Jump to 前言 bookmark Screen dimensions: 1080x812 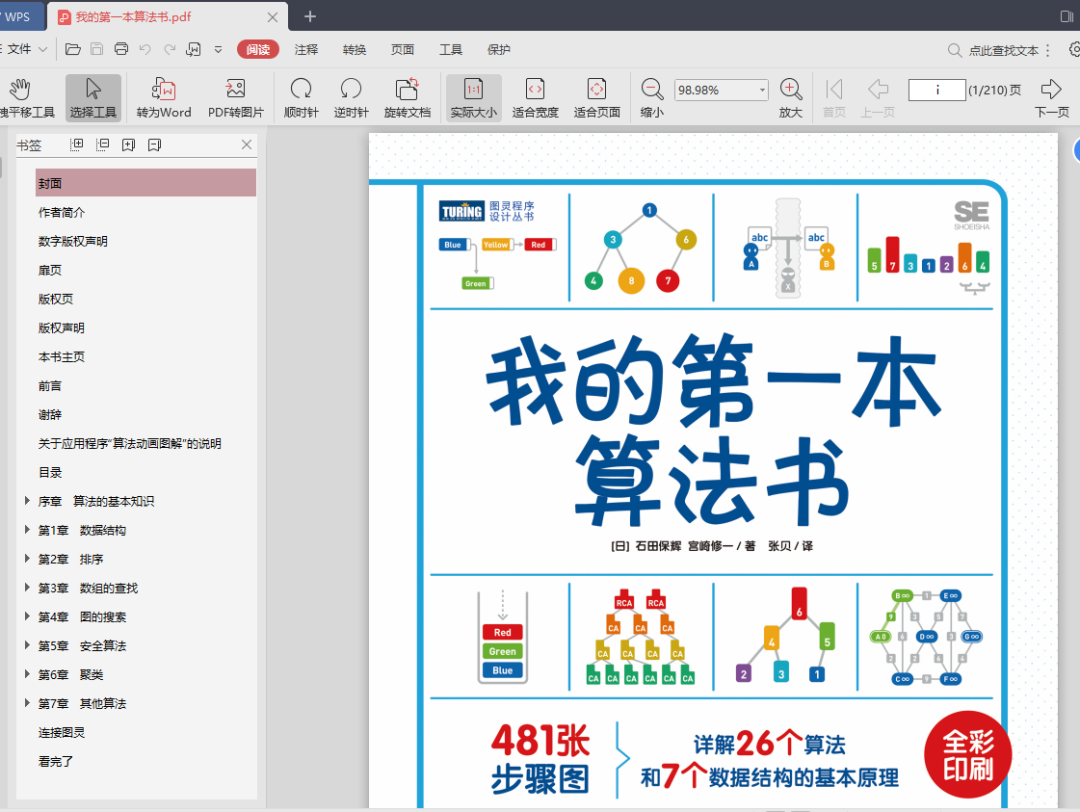tap(51, 386)
